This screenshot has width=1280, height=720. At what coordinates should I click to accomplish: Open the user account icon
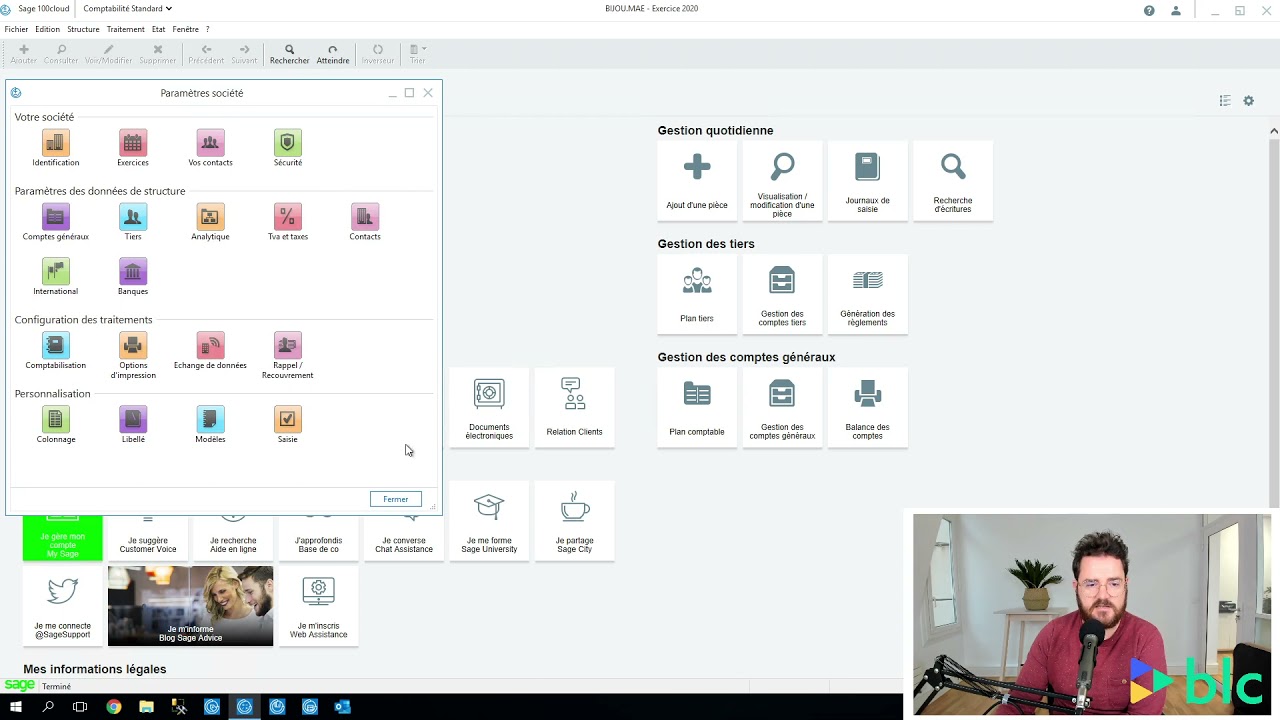(1176, 10)
